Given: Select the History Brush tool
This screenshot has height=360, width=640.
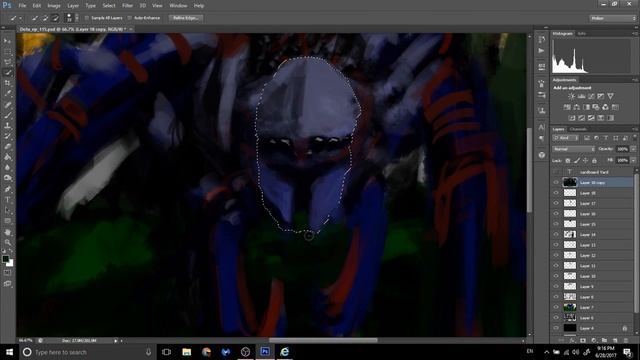Looking at the screenshot, I should pyautogui.click(x=7, y=136).
